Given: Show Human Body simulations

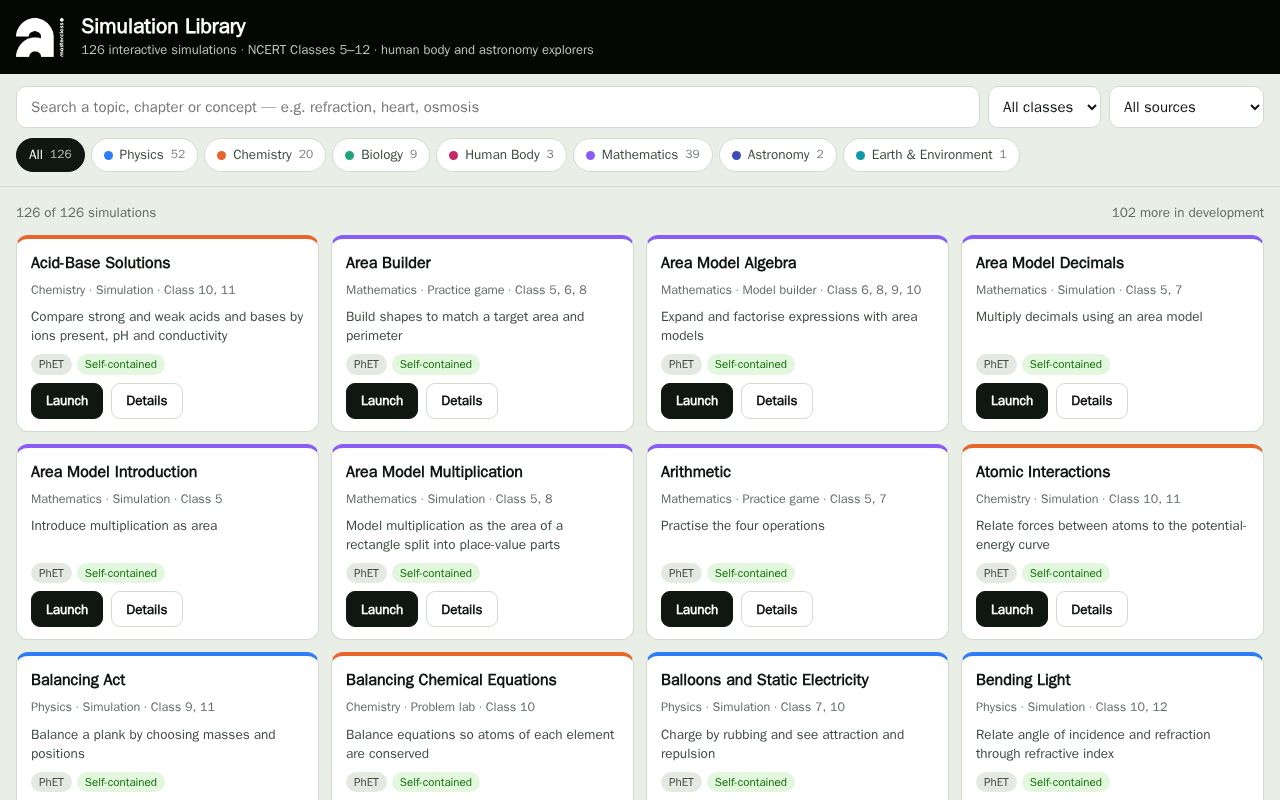Looking at the screenshot, I should point(501,155).
